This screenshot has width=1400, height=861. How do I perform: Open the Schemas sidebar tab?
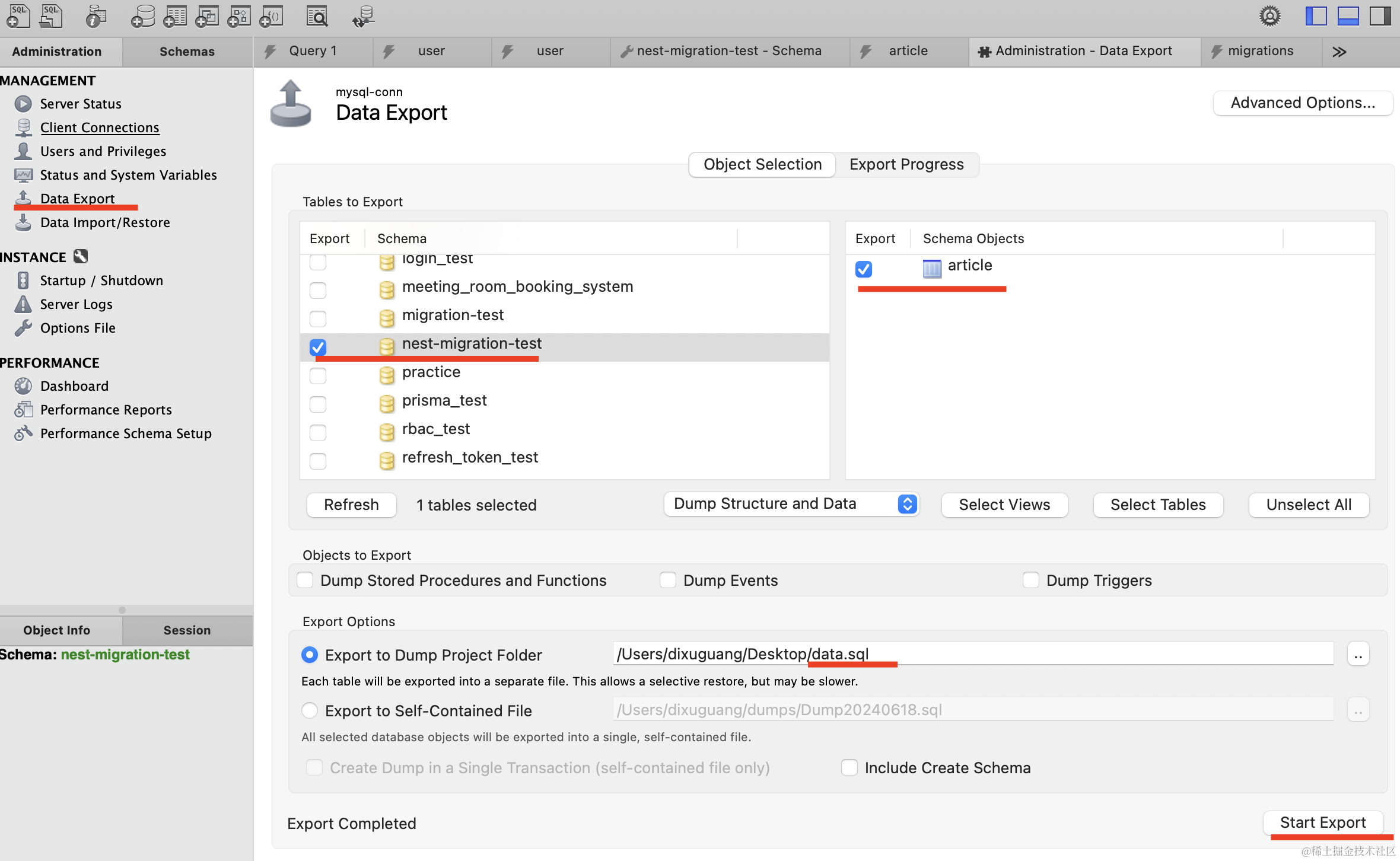(187, 52)
